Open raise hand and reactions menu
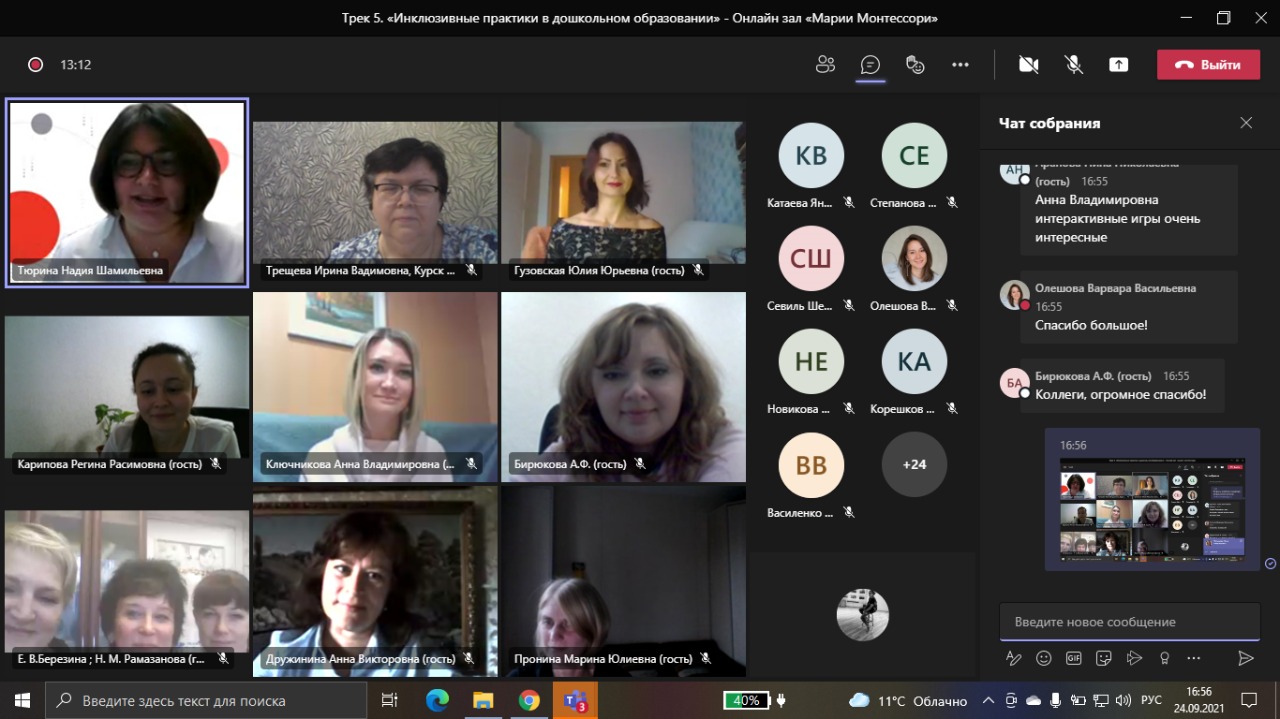 point(915,65)
